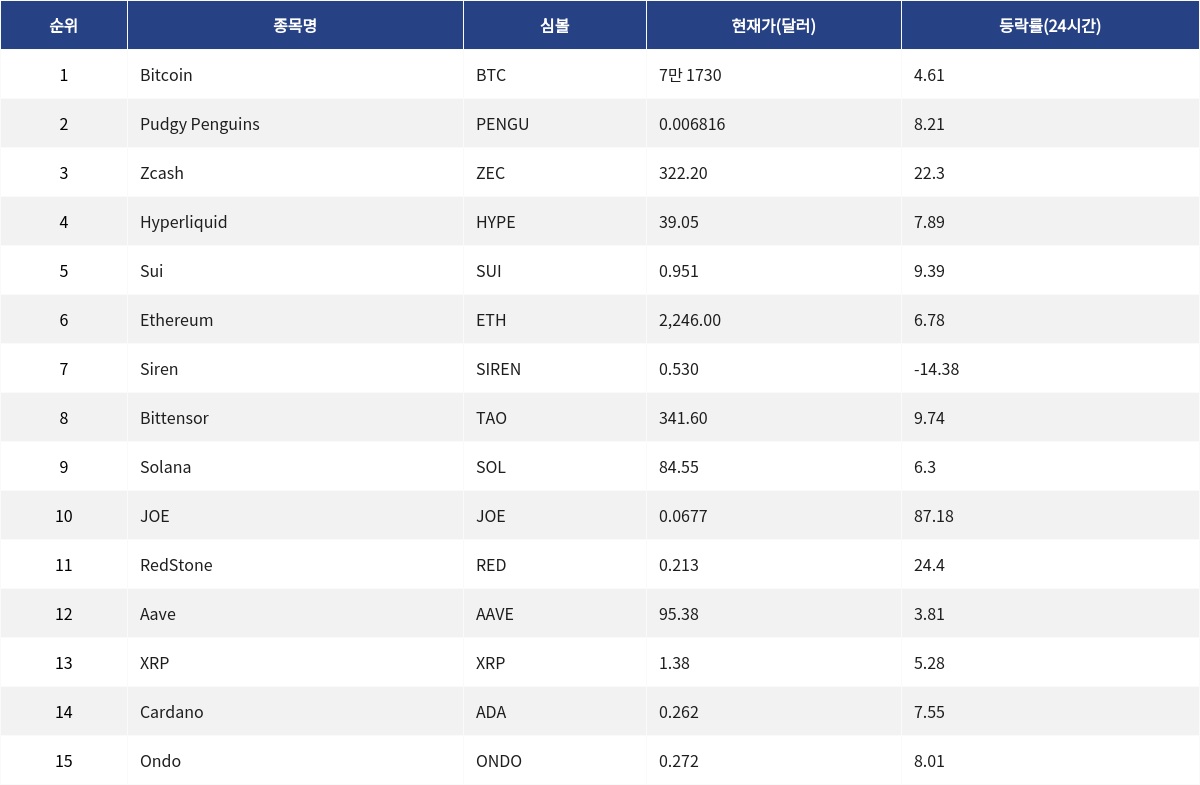Select the 심볼 column header
This screenshot has width=1200, height=785.
[554, 26]
